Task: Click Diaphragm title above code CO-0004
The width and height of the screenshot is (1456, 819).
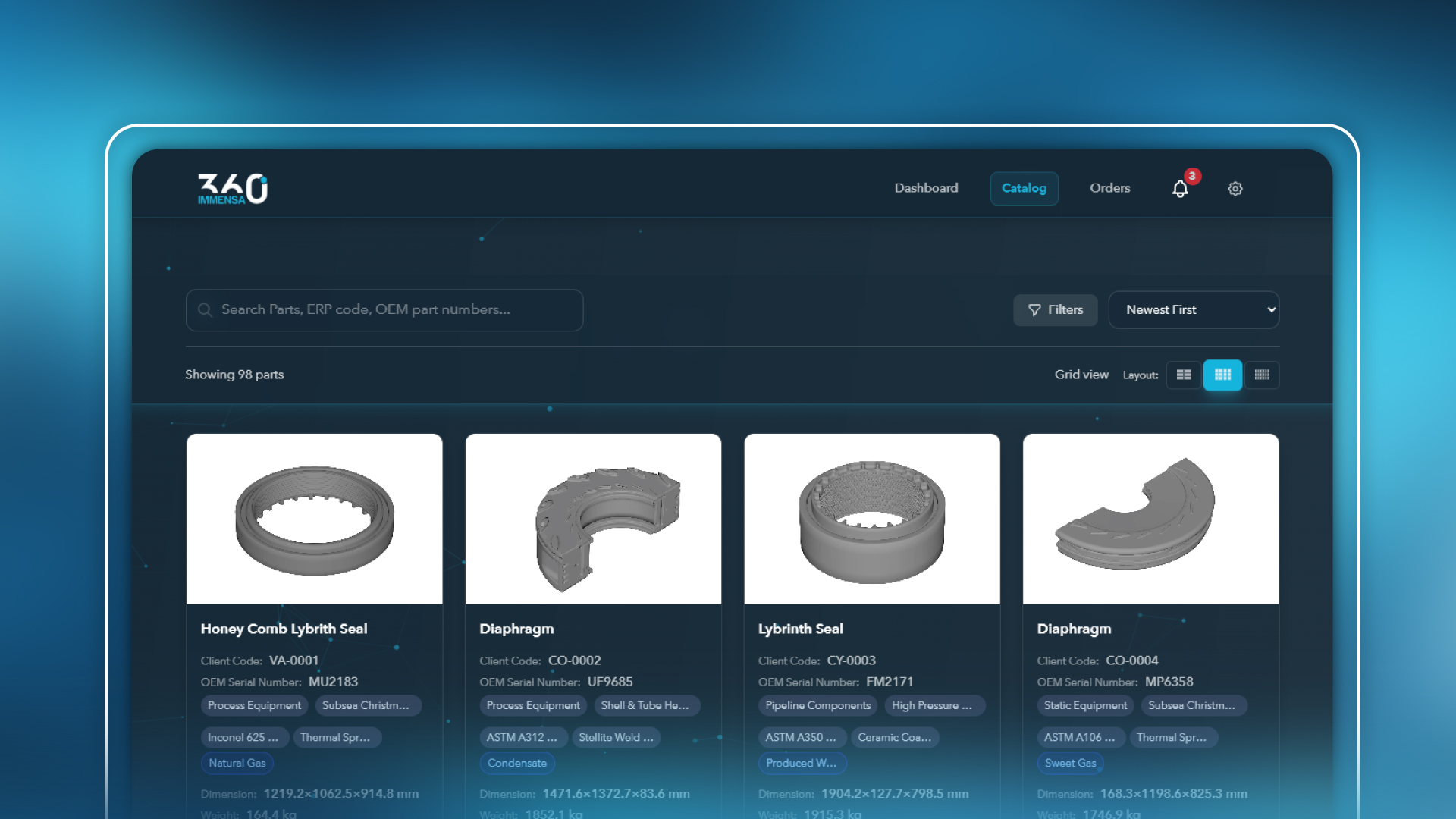Action: pos(1074,629)
